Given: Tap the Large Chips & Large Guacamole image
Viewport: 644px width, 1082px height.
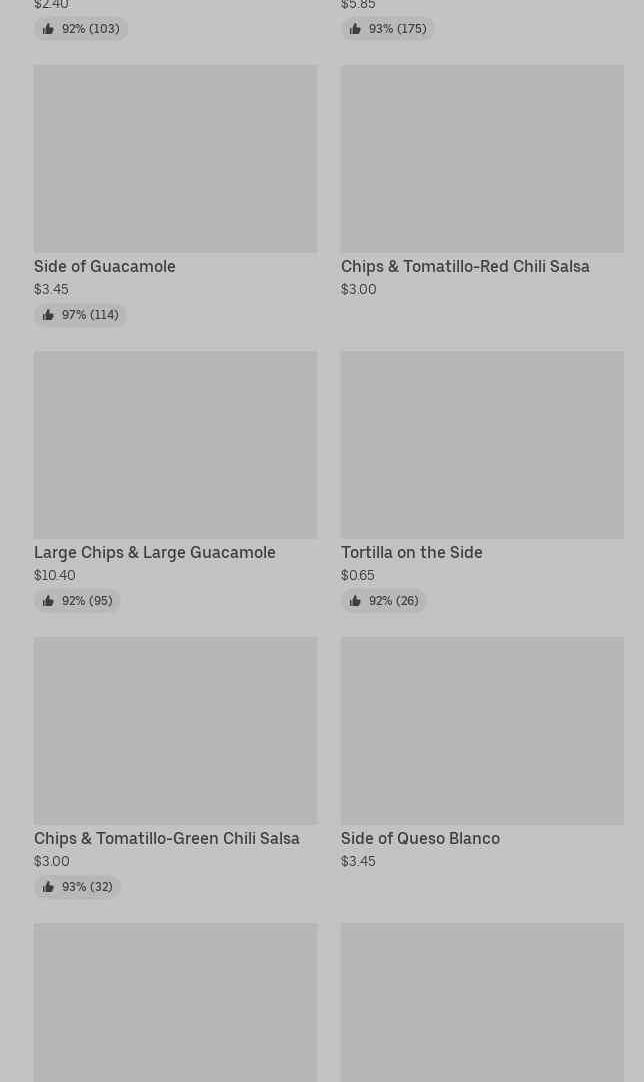Looking at the screenshot, I should [175, 444].
